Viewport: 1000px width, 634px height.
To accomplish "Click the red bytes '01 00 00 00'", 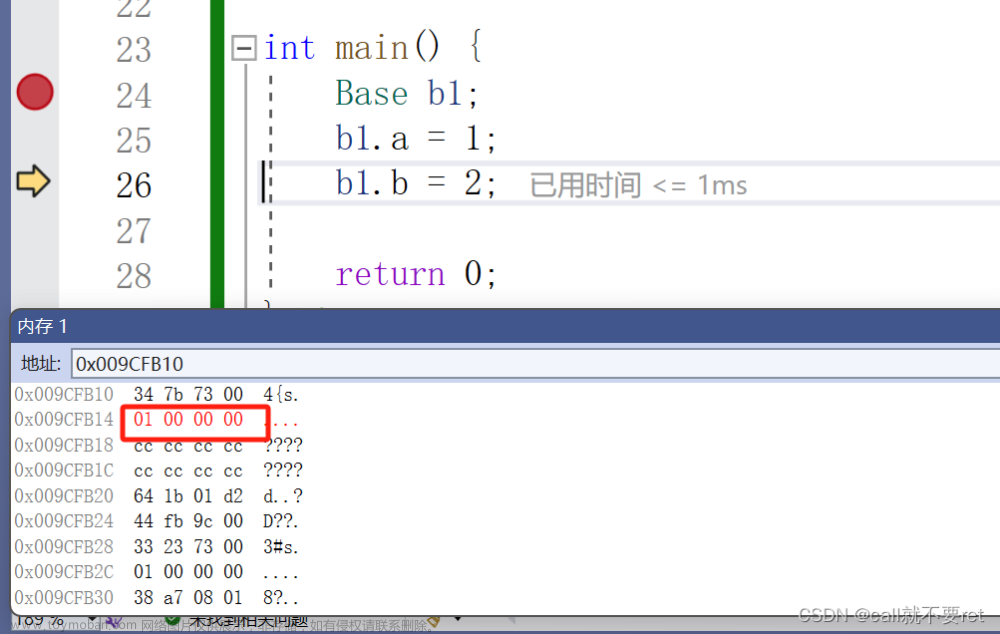I will click(x=188, y=420).
